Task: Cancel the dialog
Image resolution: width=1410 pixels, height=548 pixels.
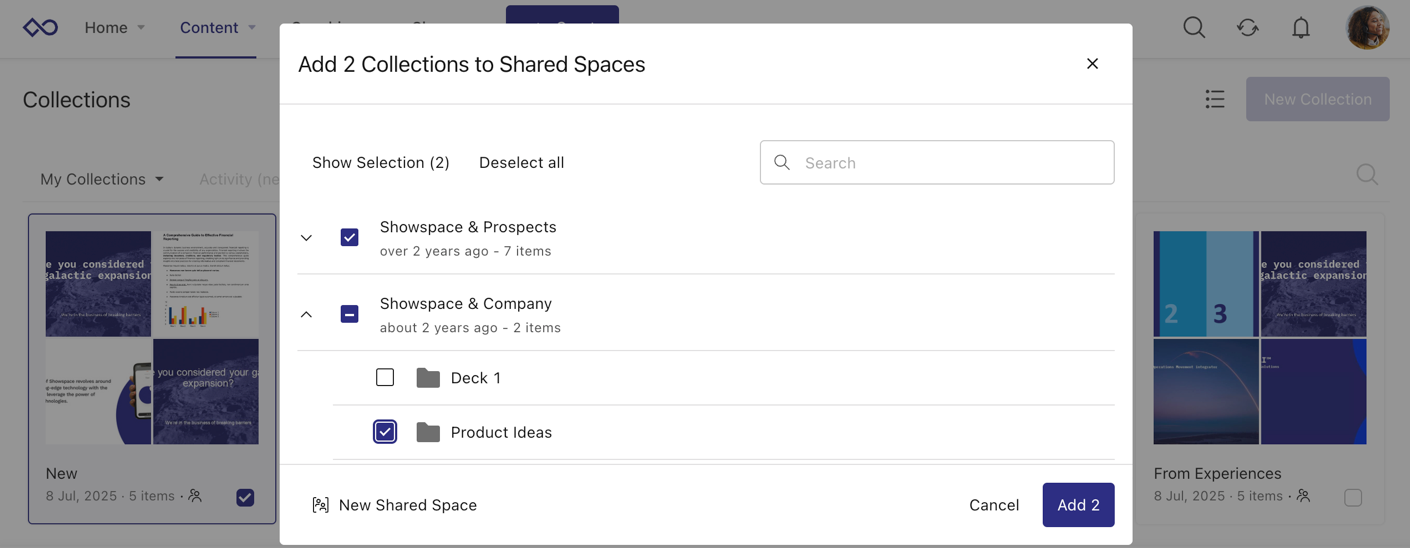Action: click(994, 505)
